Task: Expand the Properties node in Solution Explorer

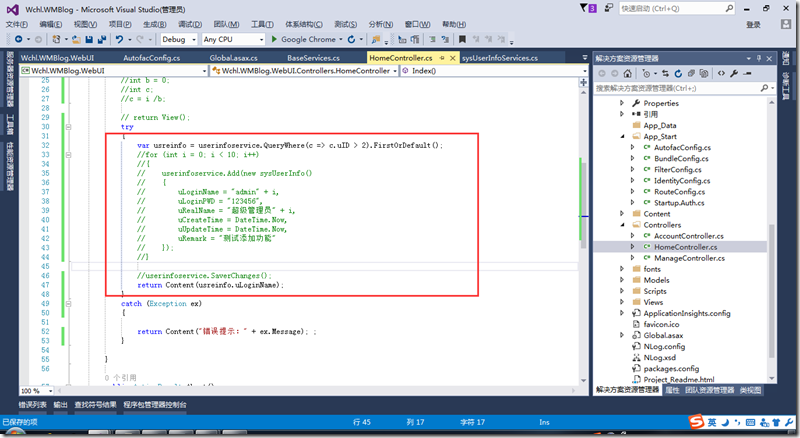Action: click(x=622, y=103)
